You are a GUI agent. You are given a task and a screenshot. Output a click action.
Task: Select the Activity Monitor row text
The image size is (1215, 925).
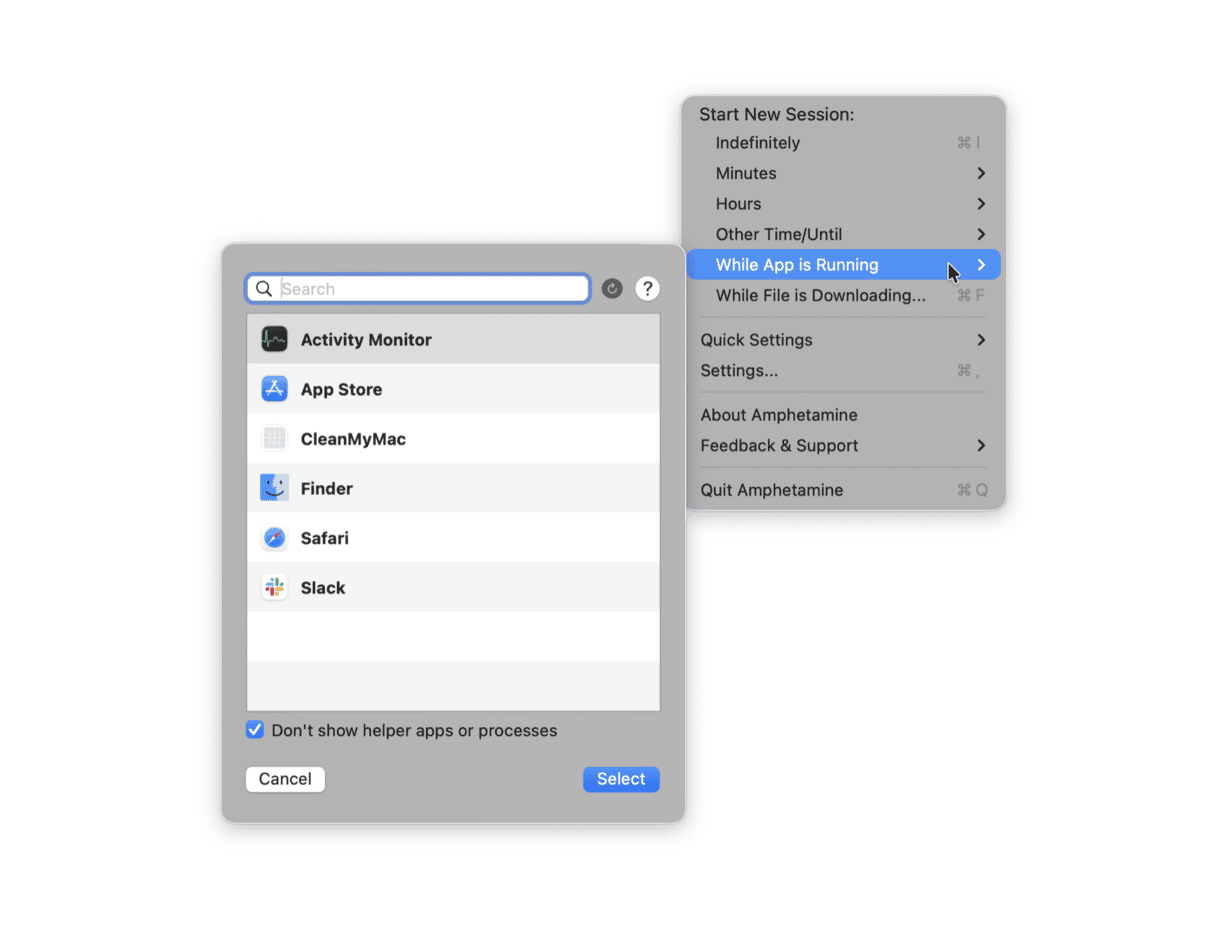coord(366,340)
